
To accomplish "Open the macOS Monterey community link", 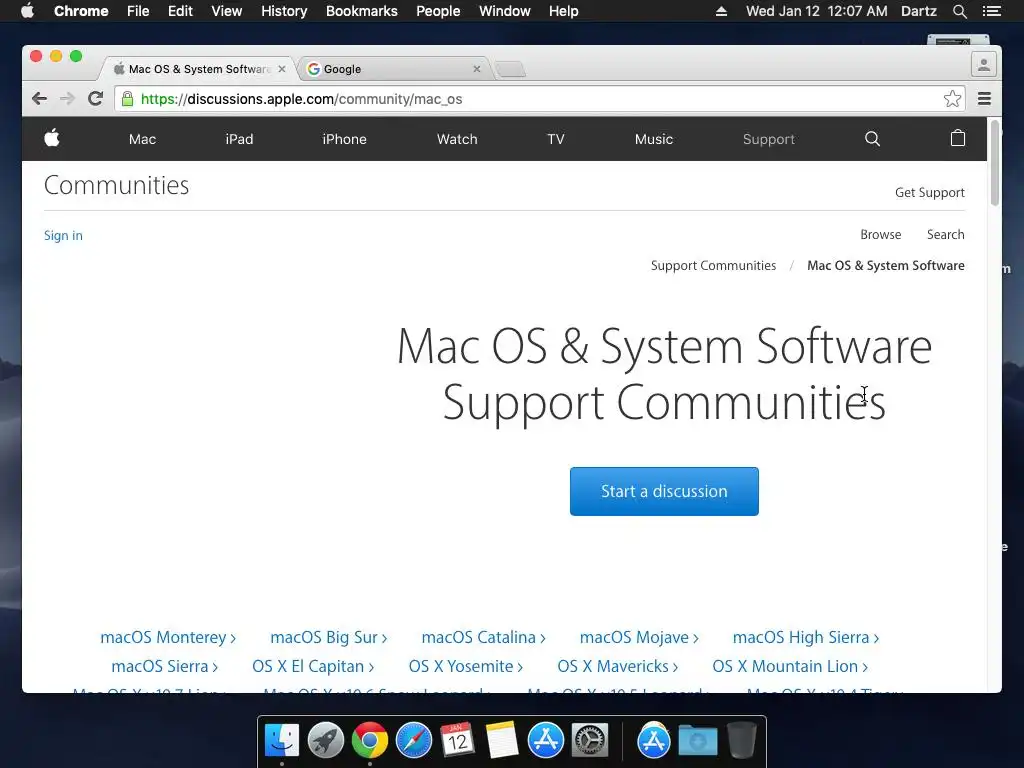I will pos(168,637).
